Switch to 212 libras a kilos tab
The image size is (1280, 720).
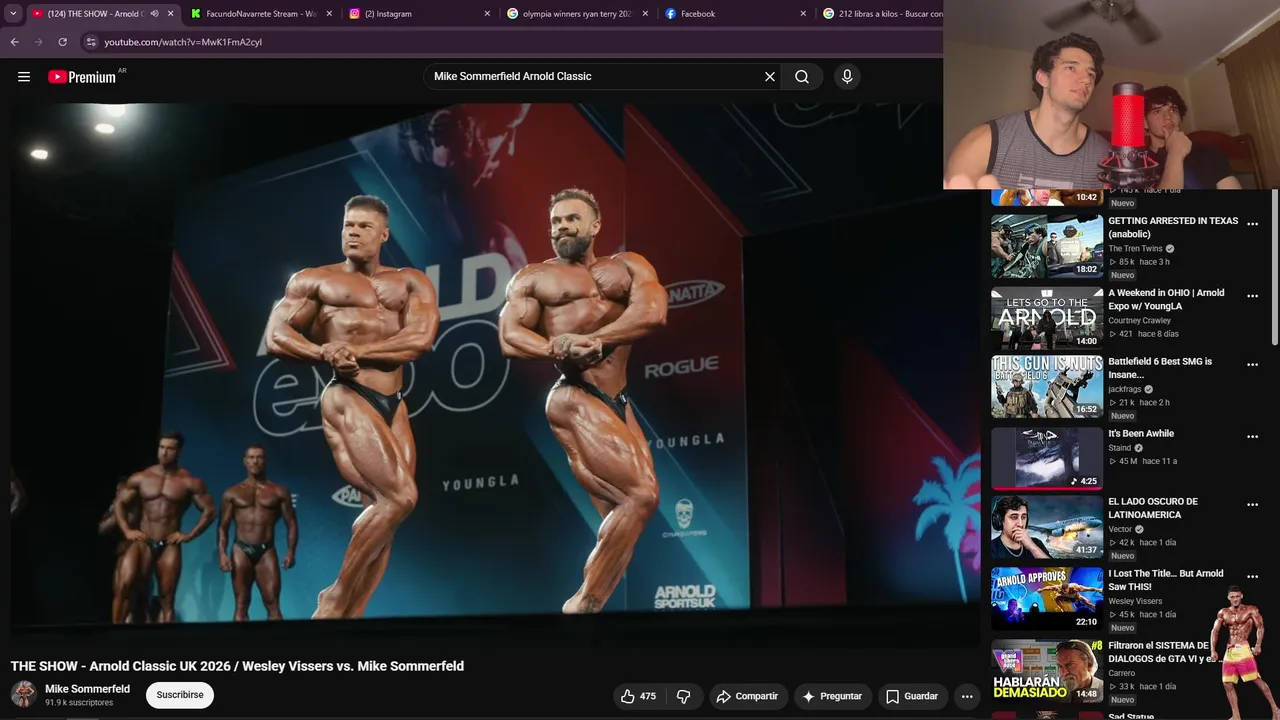pyautogui.click(x=880, y=14)
